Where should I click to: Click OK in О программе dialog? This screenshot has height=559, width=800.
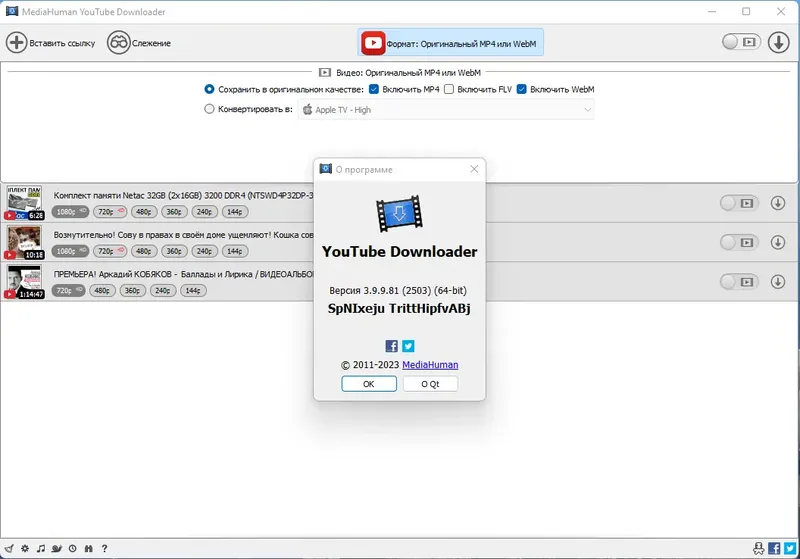point(369,384)
